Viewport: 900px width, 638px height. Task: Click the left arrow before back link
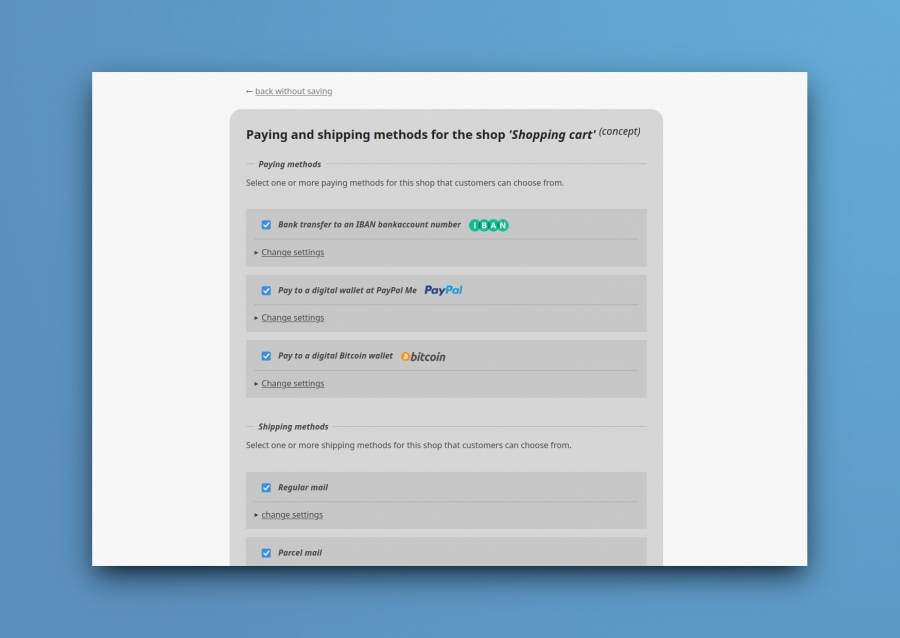tap(249, 91)
